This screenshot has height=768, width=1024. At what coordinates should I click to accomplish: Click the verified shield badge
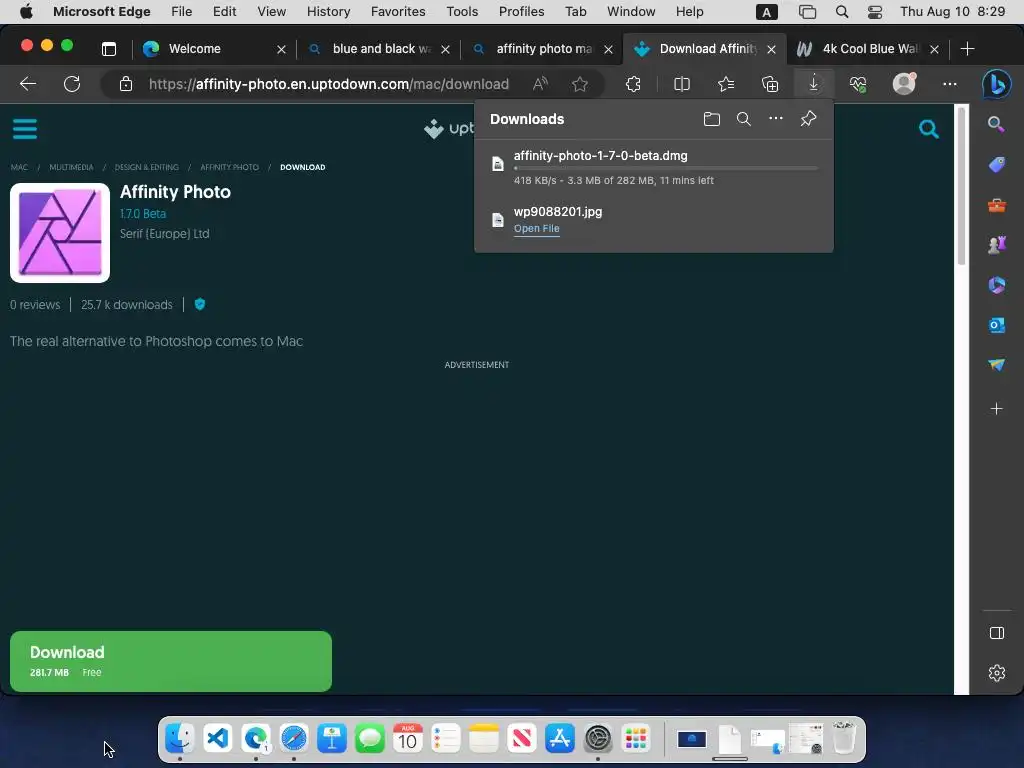coord(200,304)
